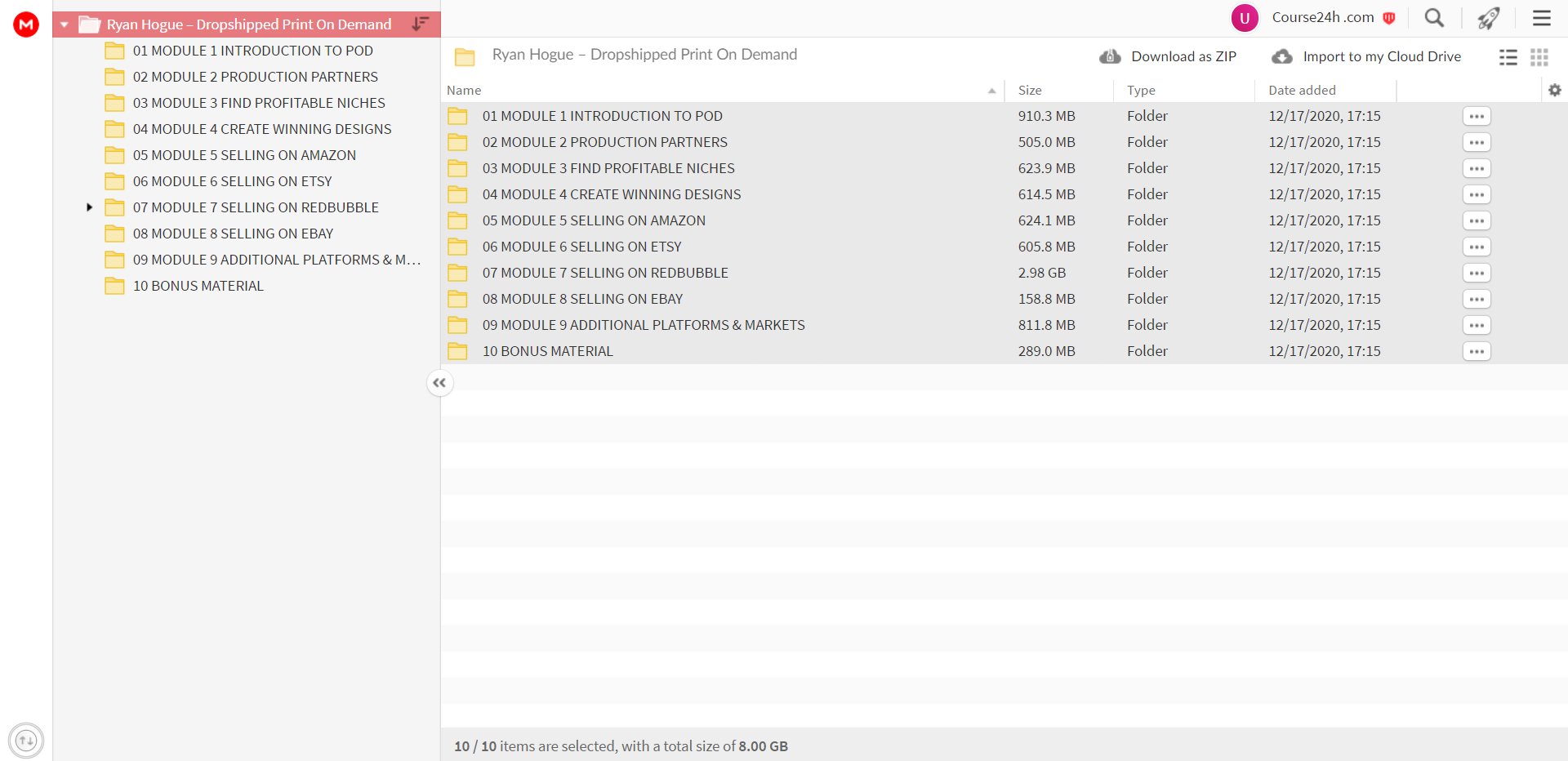The image size is (1568, 761).
Task: Select 02 MODULE 2 PRODUCTION PARTNERS in tree
Action: (x=256, y=77)
